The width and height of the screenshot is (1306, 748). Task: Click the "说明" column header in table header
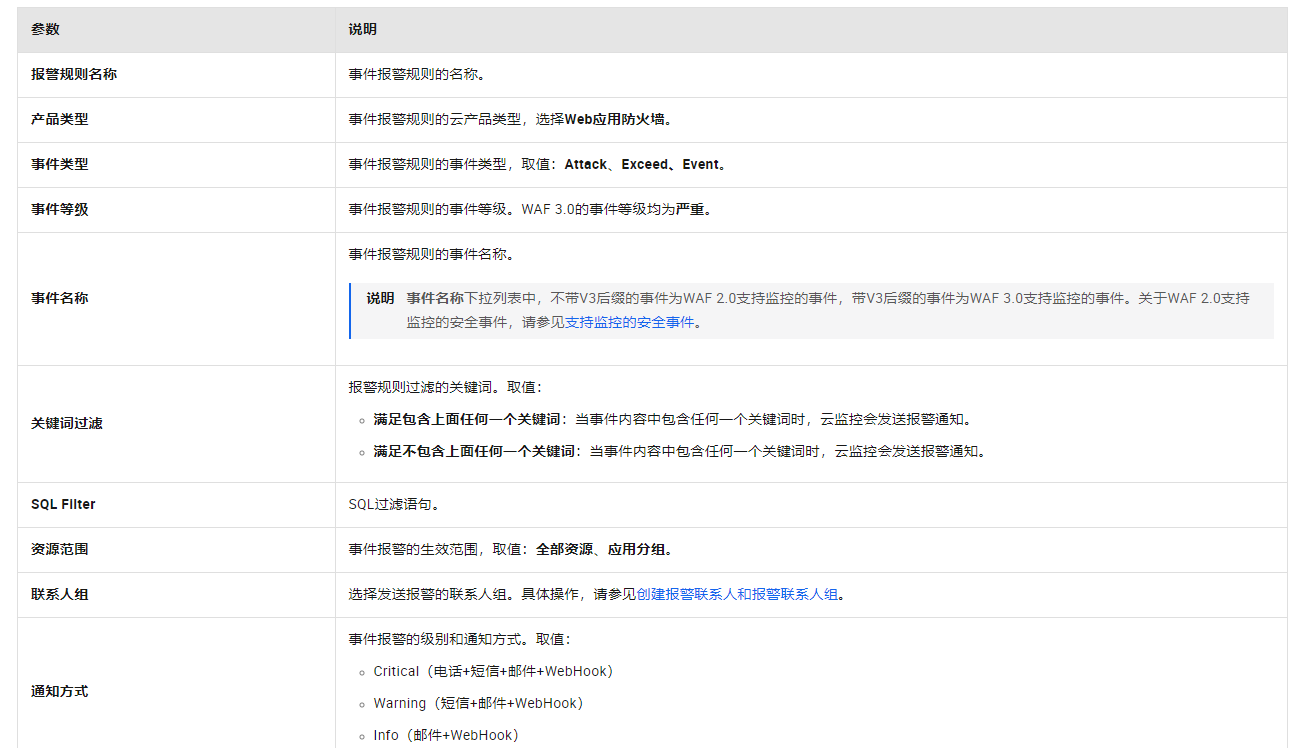tap(811, 30)
